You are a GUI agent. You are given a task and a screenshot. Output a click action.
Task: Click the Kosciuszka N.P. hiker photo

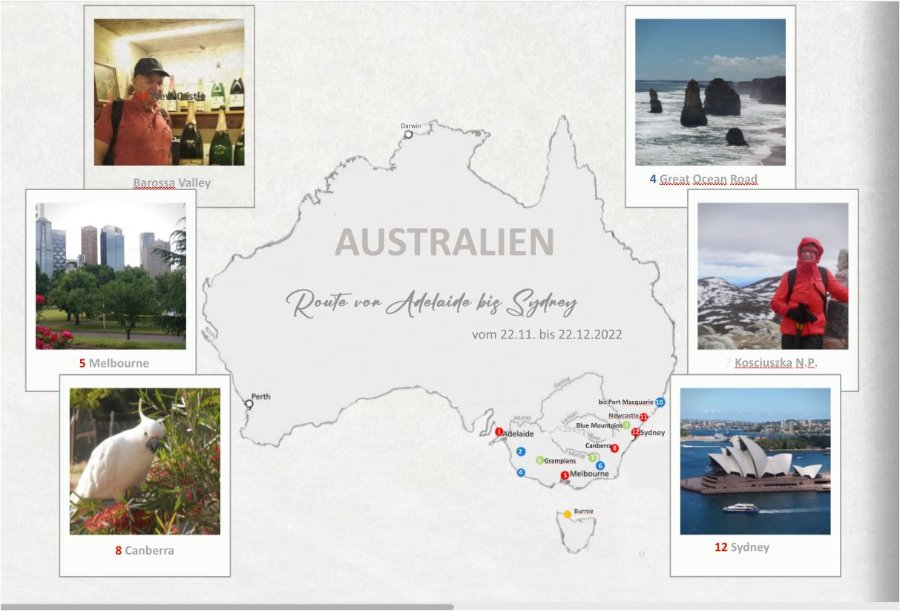pyautogui.click(x=773, y=276)
